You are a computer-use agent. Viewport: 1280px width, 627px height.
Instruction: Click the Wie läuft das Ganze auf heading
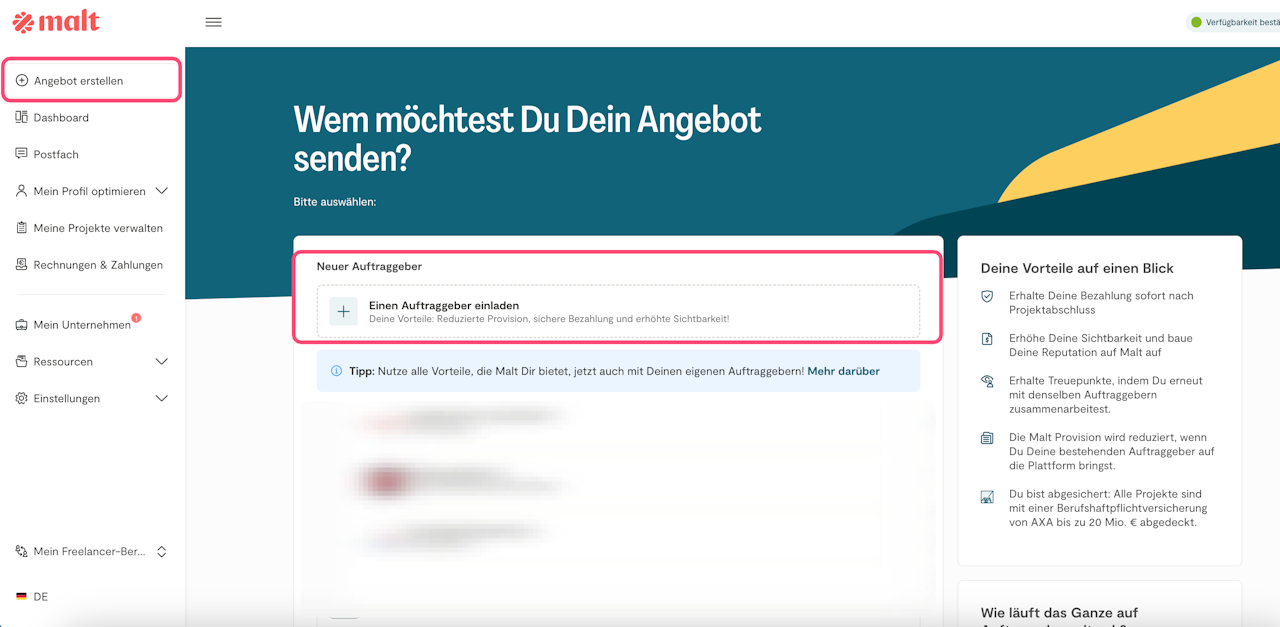1059,612
